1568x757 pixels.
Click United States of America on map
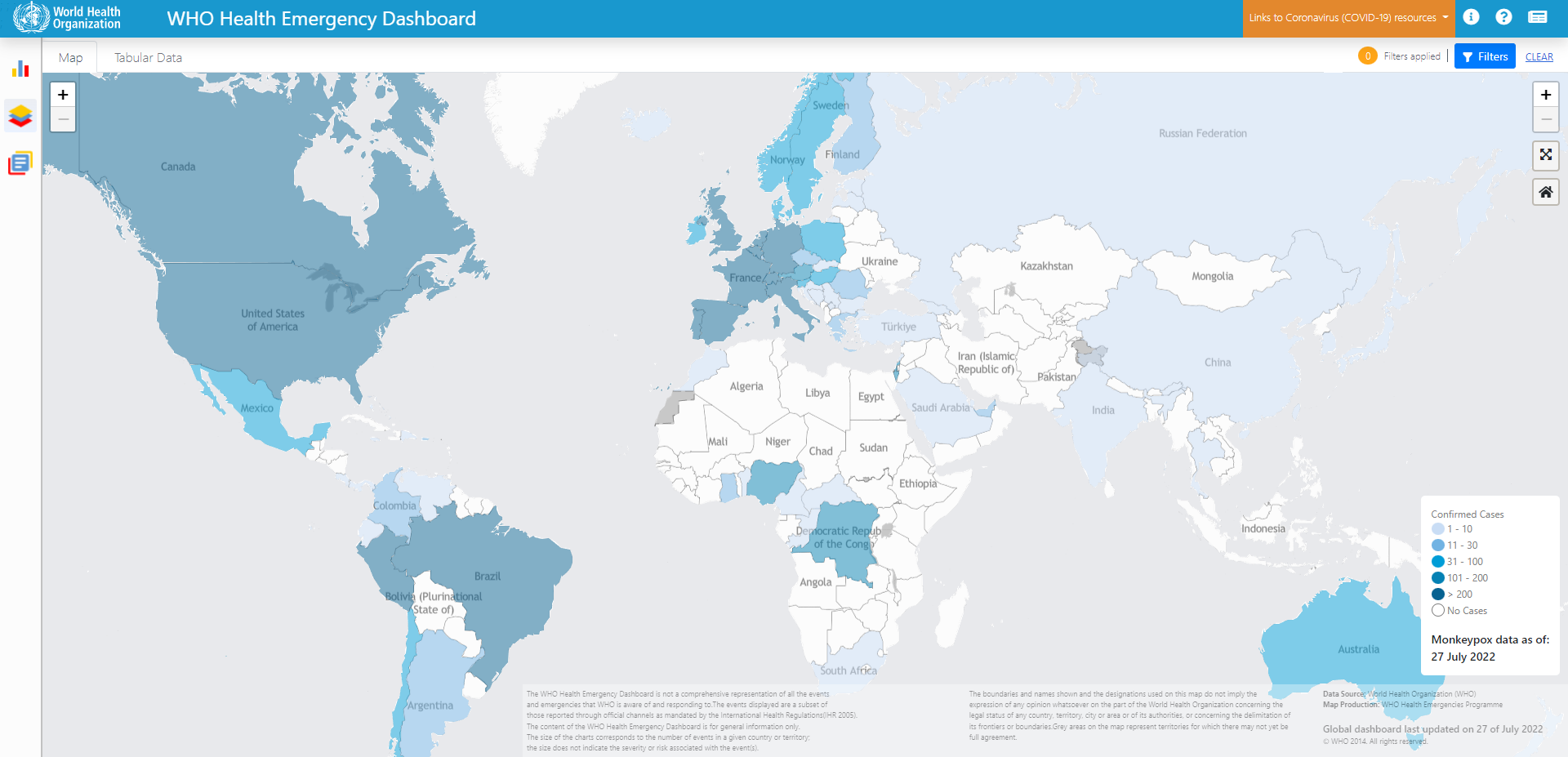(273, 320)
